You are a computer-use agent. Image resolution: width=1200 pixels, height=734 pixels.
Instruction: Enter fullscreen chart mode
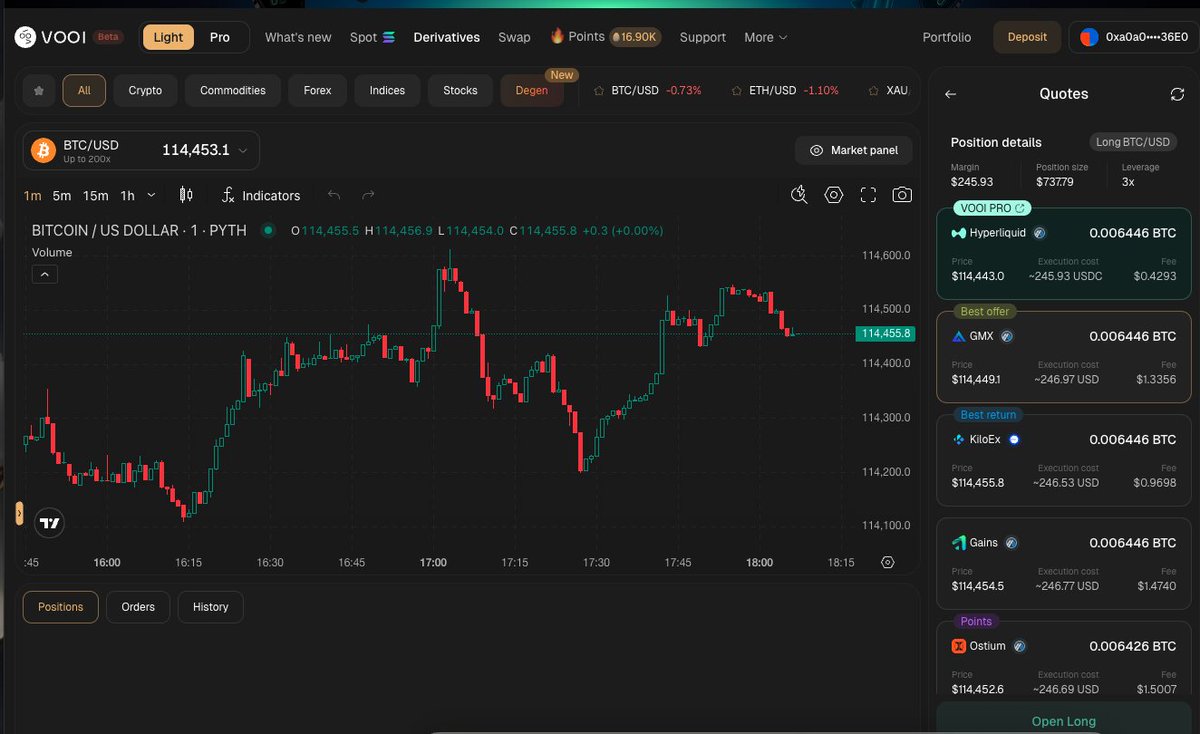tap(868, 195)
